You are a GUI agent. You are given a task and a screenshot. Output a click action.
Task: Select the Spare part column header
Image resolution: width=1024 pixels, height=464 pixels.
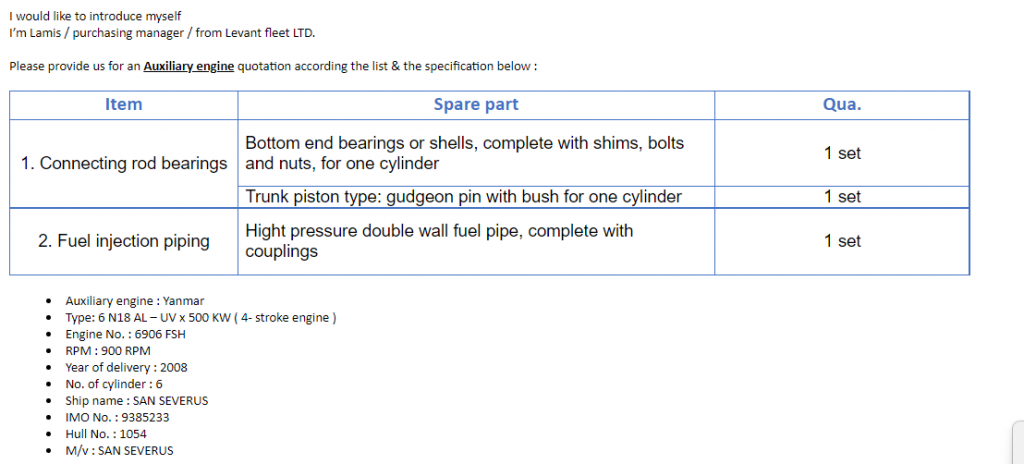tap(476, 105)
